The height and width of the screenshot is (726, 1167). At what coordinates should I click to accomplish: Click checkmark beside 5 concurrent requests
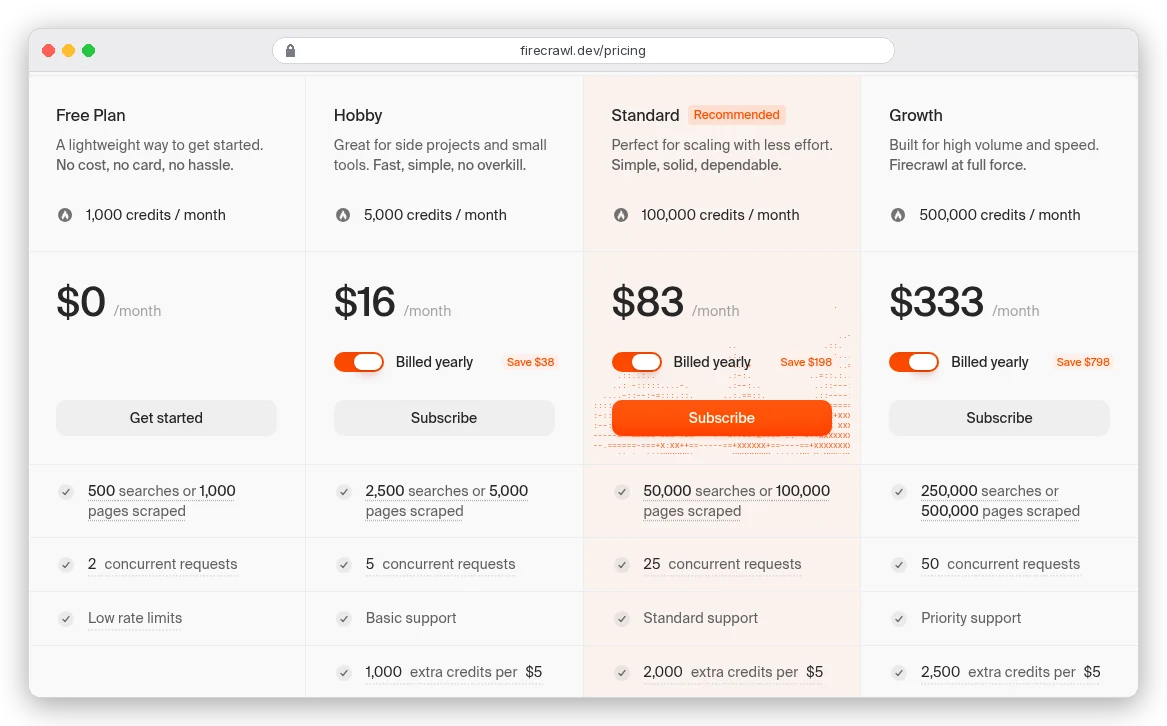tap(344, 564)
